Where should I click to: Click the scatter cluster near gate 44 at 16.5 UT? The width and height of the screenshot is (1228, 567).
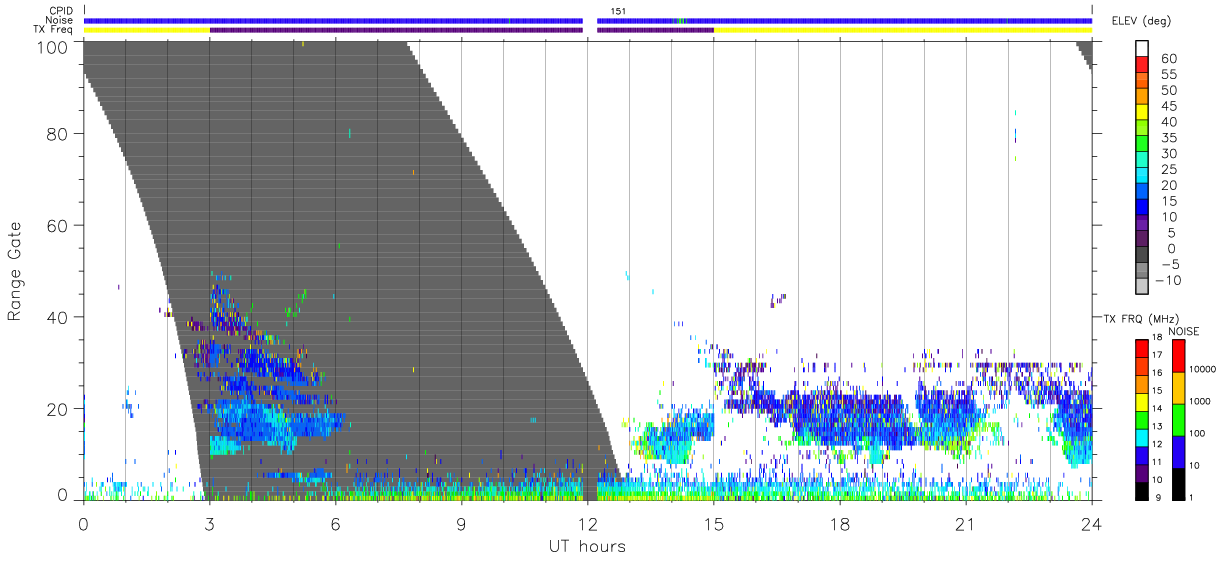pyautogui.click(x=778, y=300)
